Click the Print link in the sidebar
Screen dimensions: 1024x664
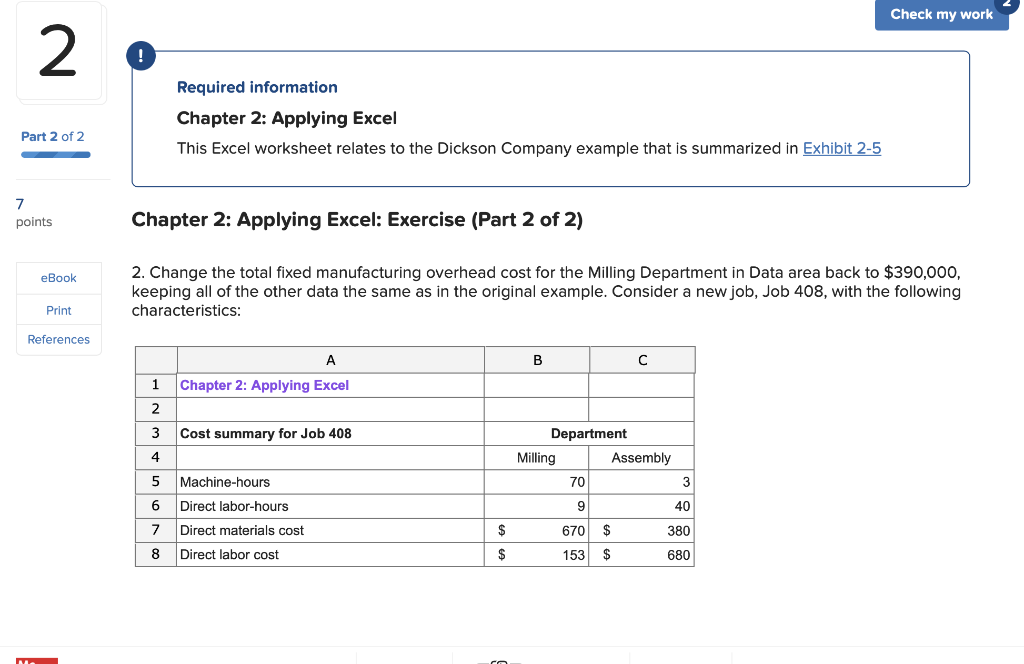58,309
